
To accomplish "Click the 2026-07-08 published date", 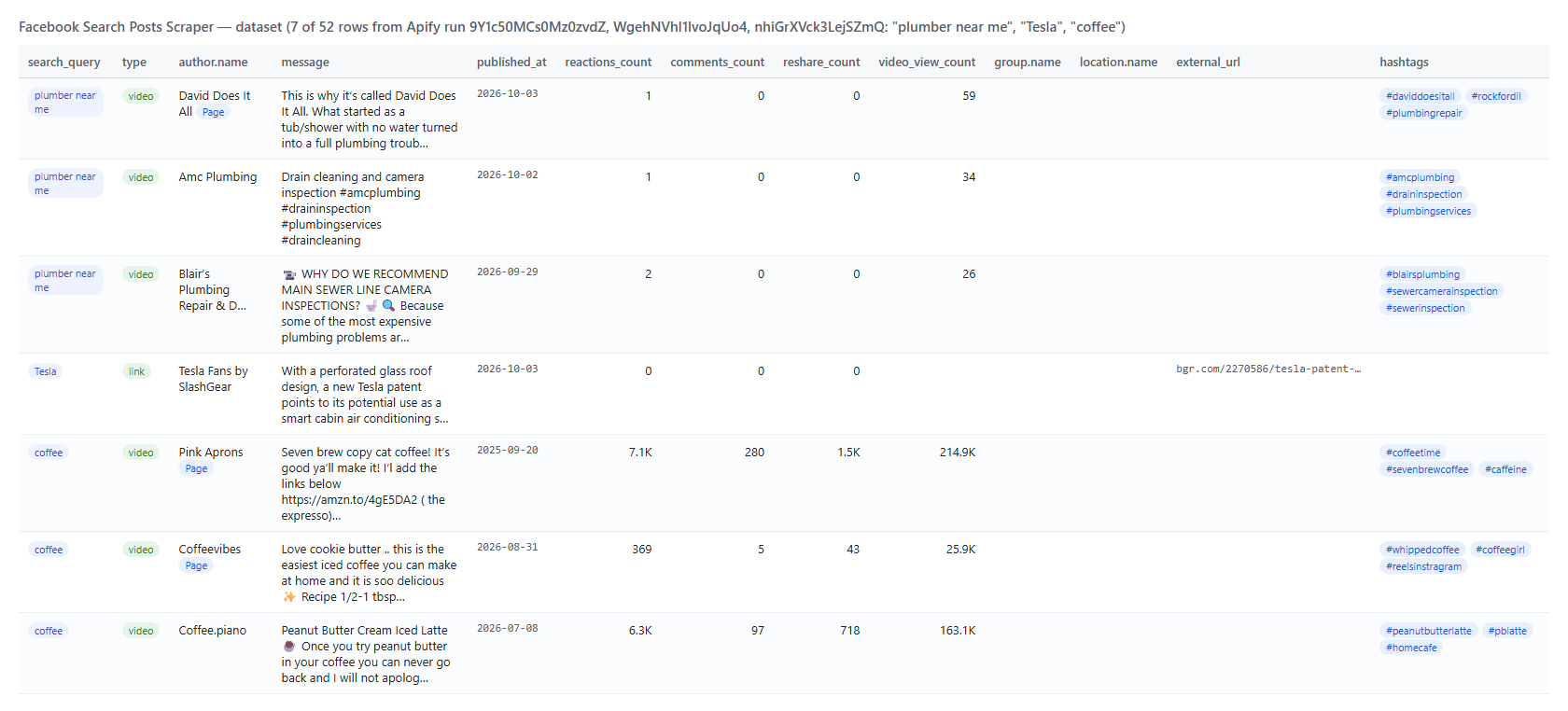I will click(508, 629).
